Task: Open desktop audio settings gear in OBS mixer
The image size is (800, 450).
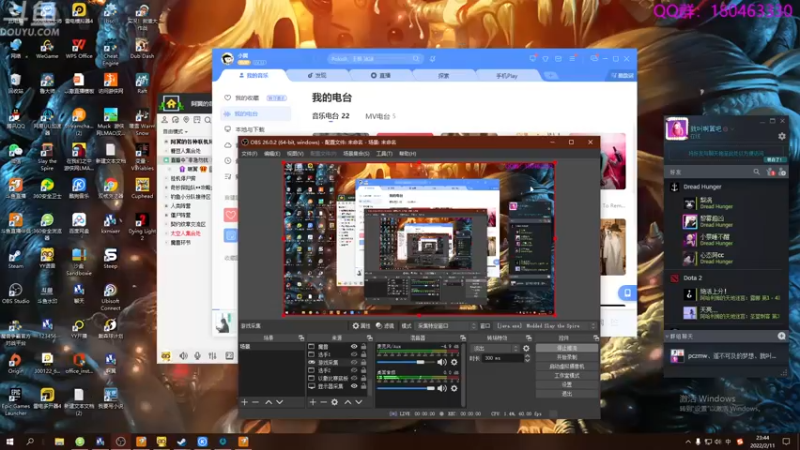Action: 454,388
